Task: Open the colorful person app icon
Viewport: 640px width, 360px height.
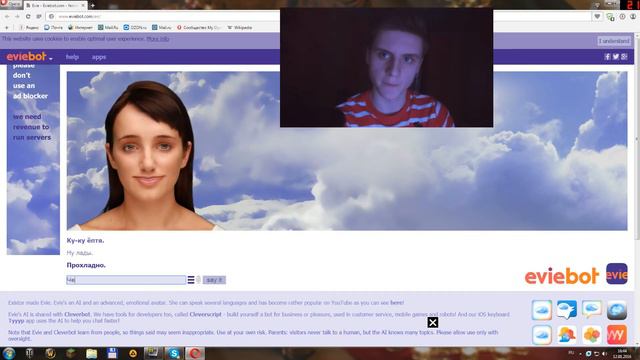Action: click(x=567, y=335)
